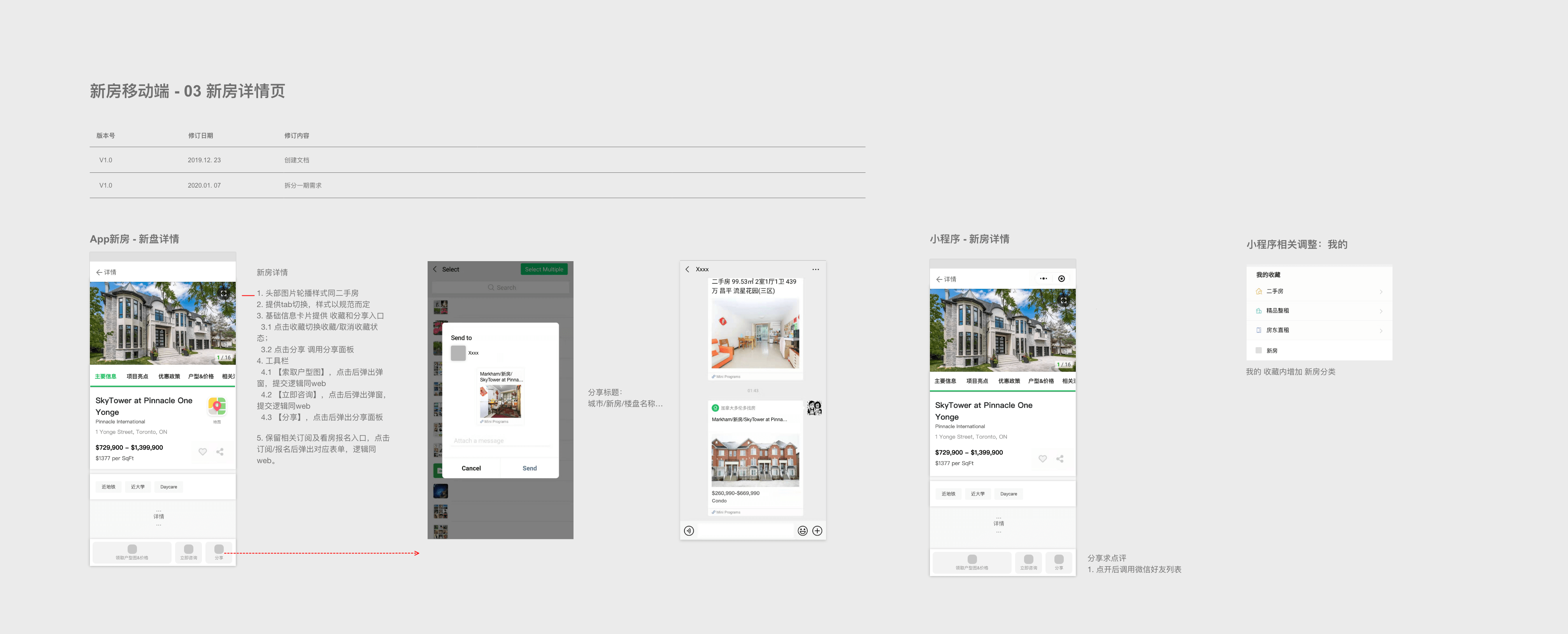
Task: Click Select Multiple green button
Action: pyautogui.click(x=544, y=269)
